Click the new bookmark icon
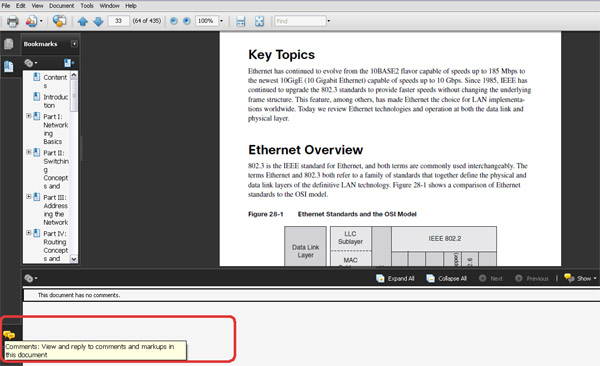The width and height of the screenshot is (600, 366). pos(69,63)
